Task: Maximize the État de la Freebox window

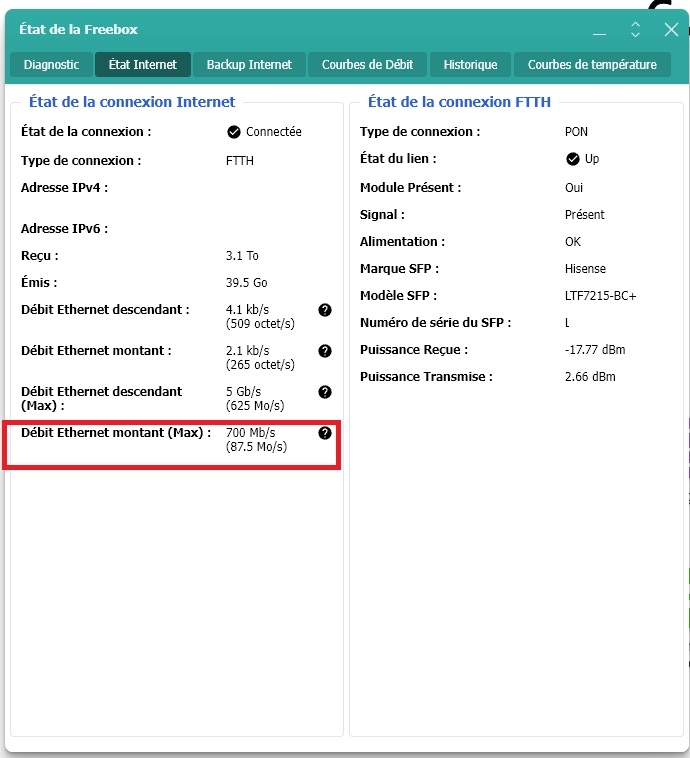Action: (x=635, y=30)
